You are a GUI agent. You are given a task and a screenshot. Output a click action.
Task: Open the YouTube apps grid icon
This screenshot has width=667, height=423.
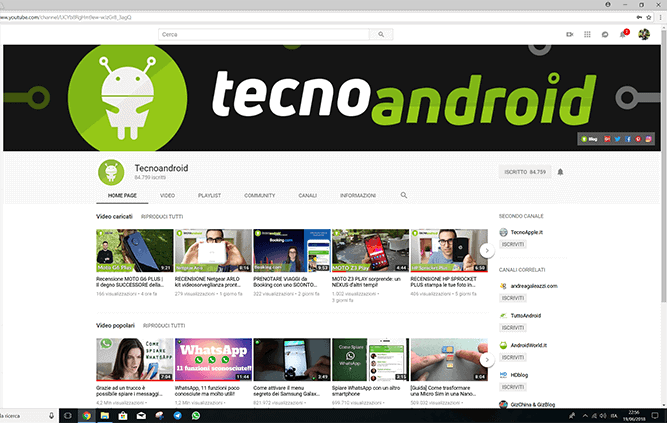(x=587, y=34)
